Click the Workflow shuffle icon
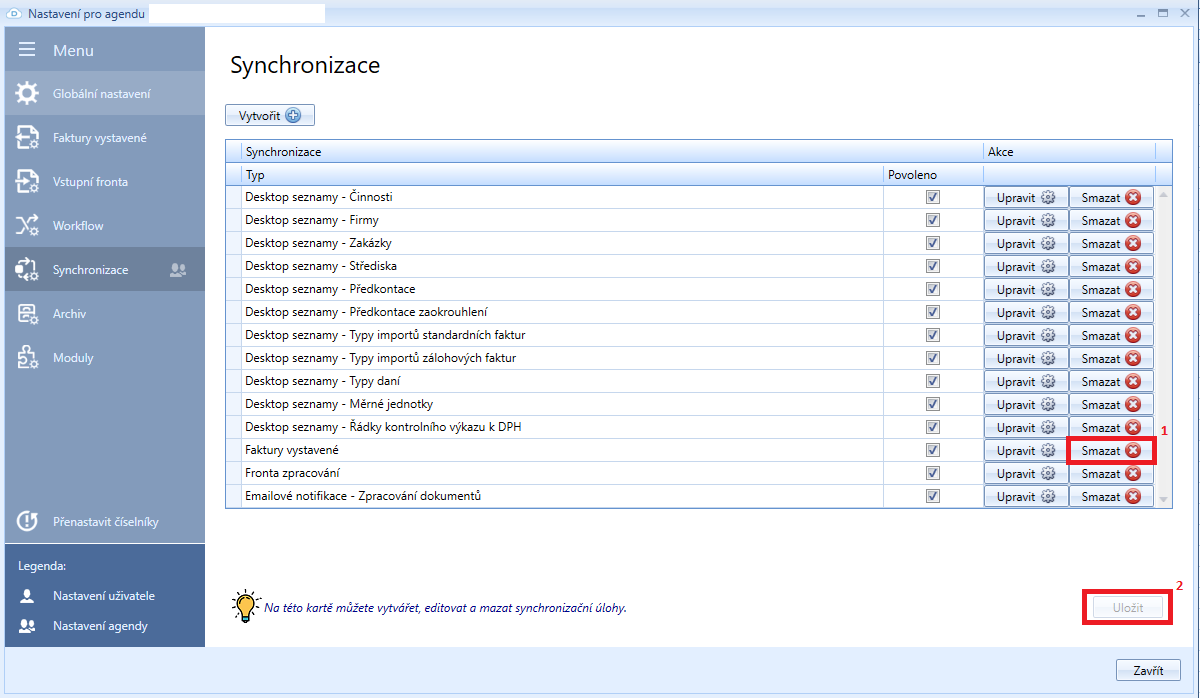The image size is (1200, 698). pyautogui.click(x=27, y=226)
